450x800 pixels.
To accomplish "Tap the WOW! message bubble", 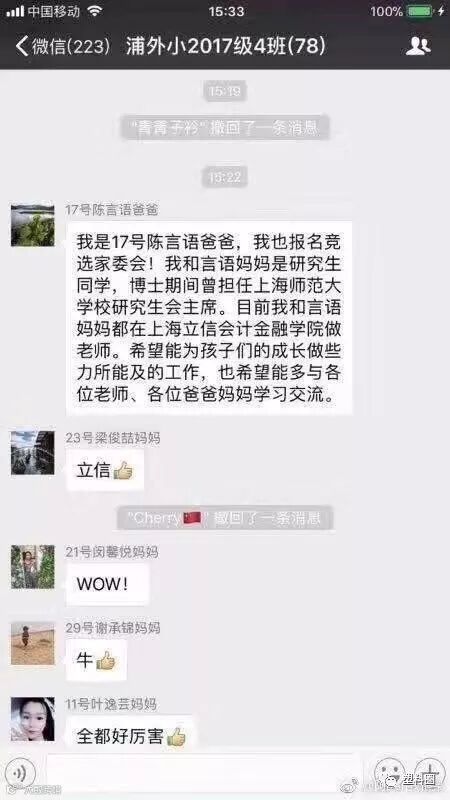I will point(107,584).
